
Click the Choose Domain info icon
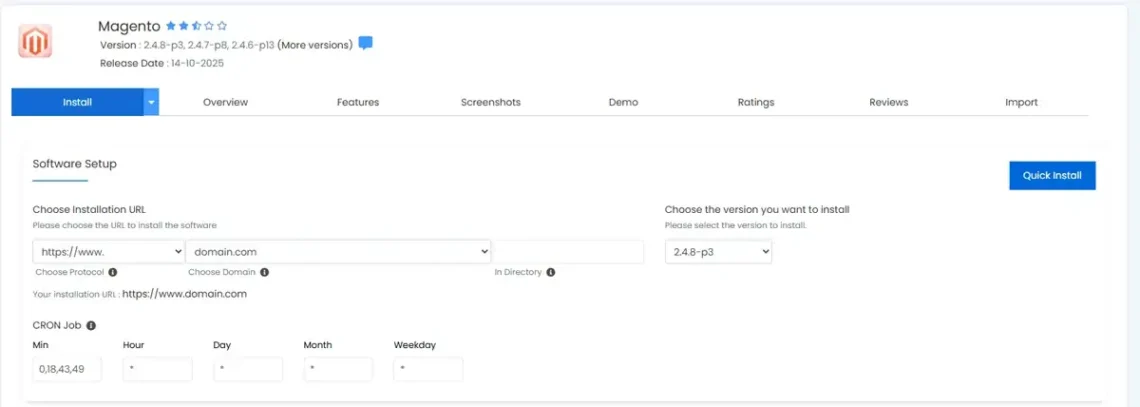click(x=265, y=272)
